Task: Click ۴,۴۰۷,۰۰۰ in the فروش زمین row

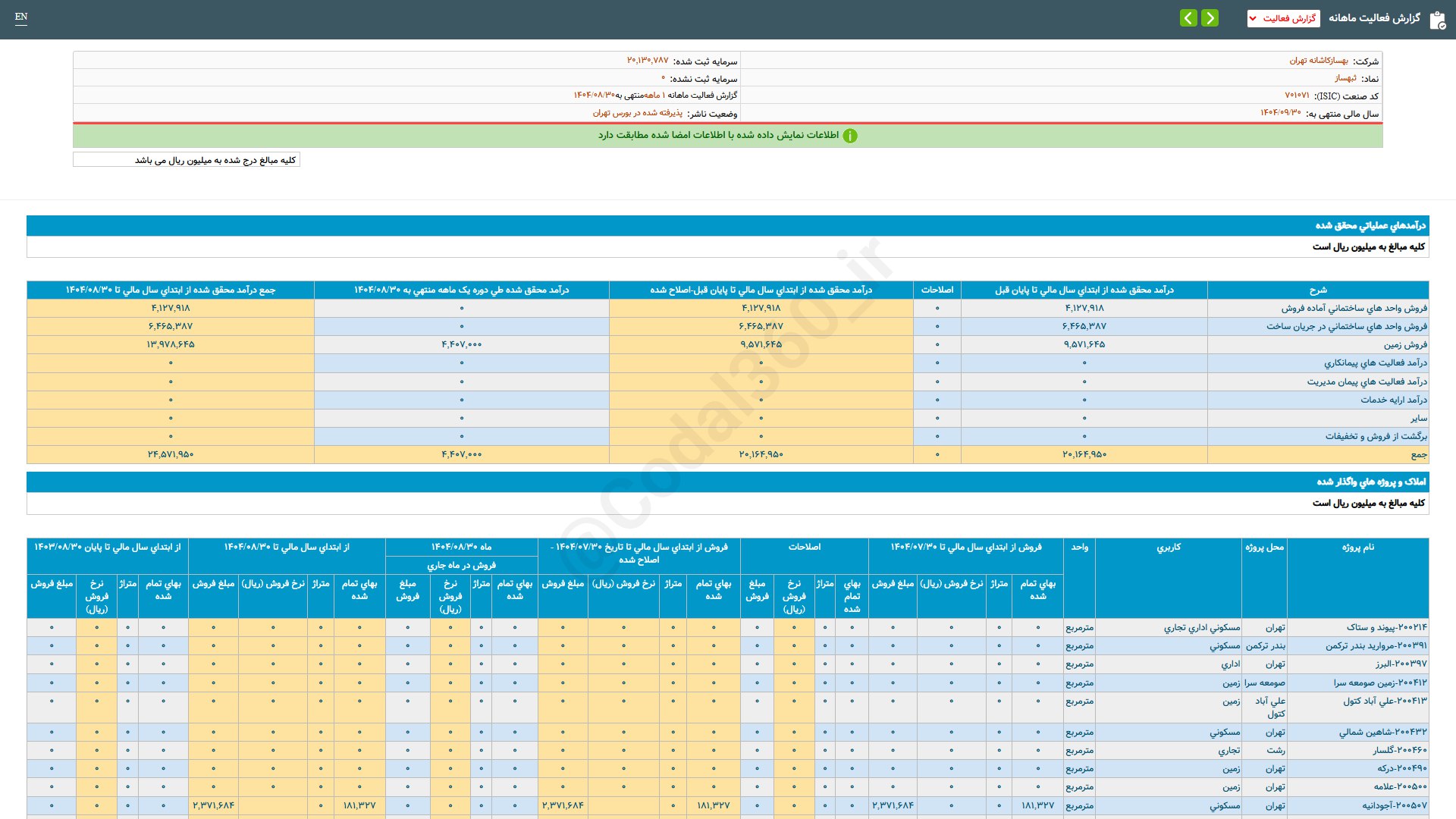Action: tap(461, 344)
